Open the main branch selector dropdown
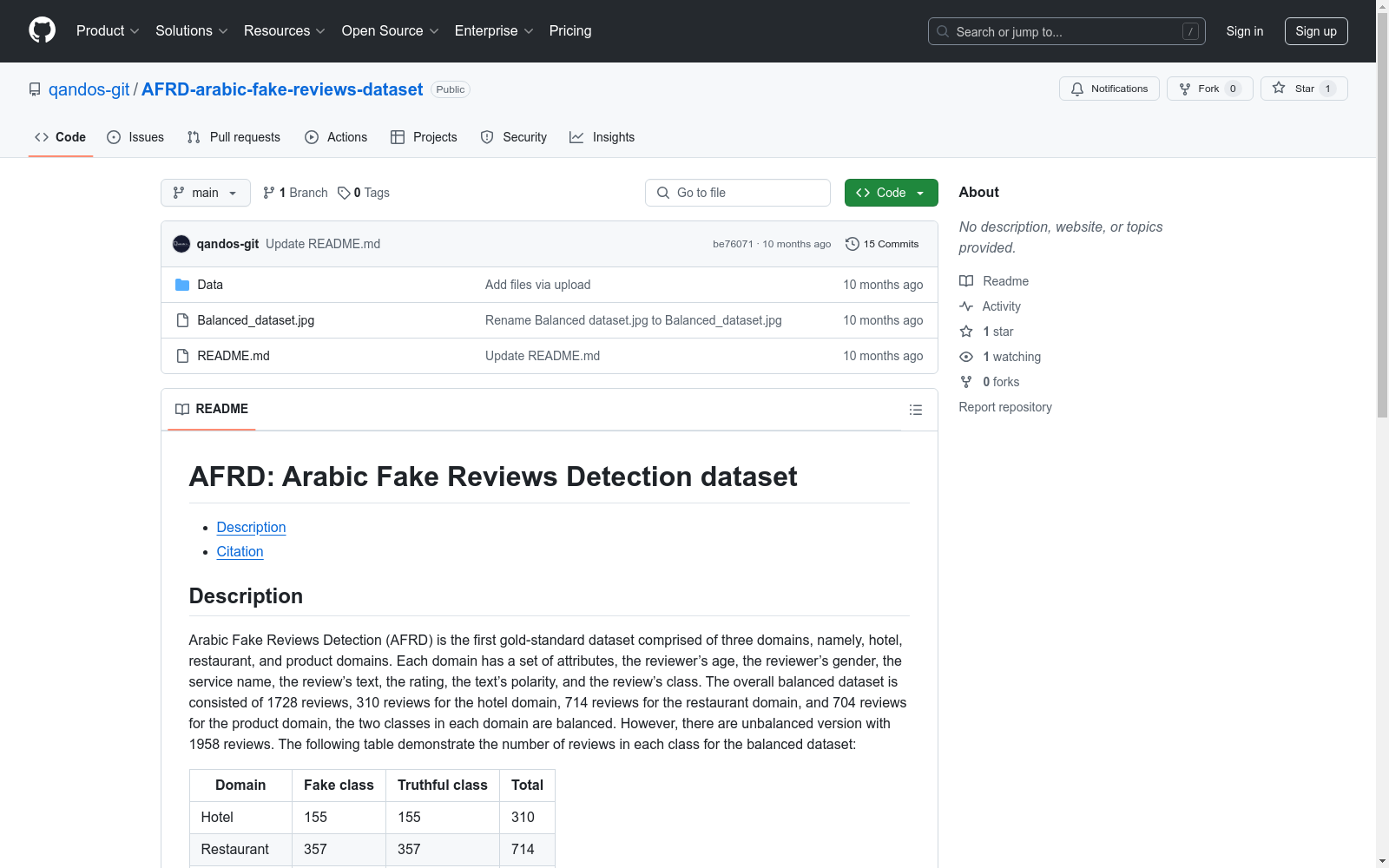The image size is (1389, 868). (x=206, y=193)
